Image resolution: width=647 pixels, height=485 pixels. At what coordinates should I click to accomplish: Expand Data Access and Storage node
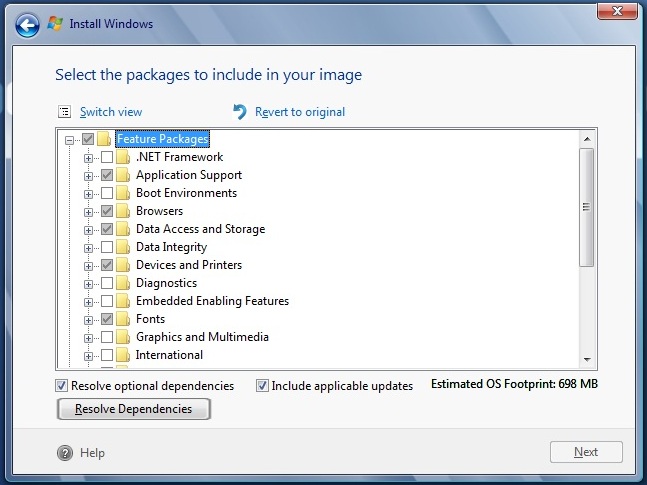click(x=88, y=229)
